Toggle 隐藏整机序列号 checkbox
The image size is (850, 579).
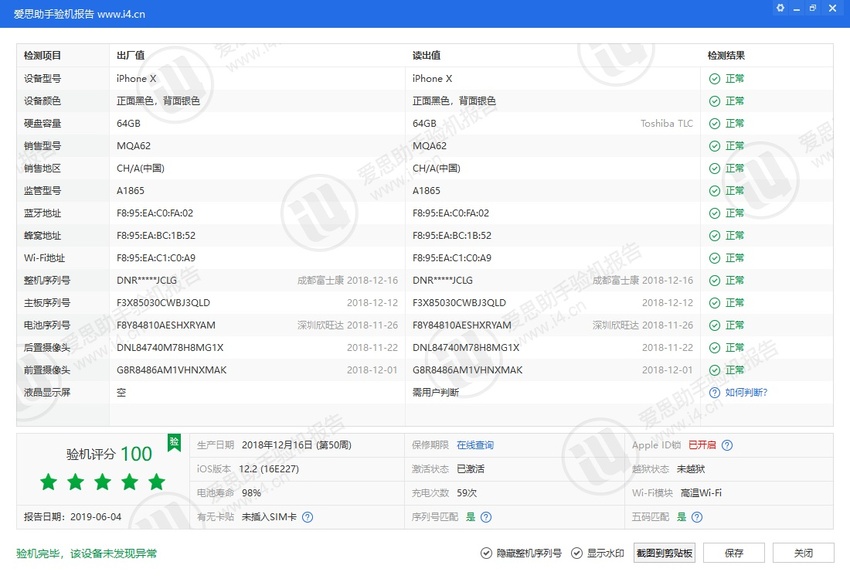486,553
